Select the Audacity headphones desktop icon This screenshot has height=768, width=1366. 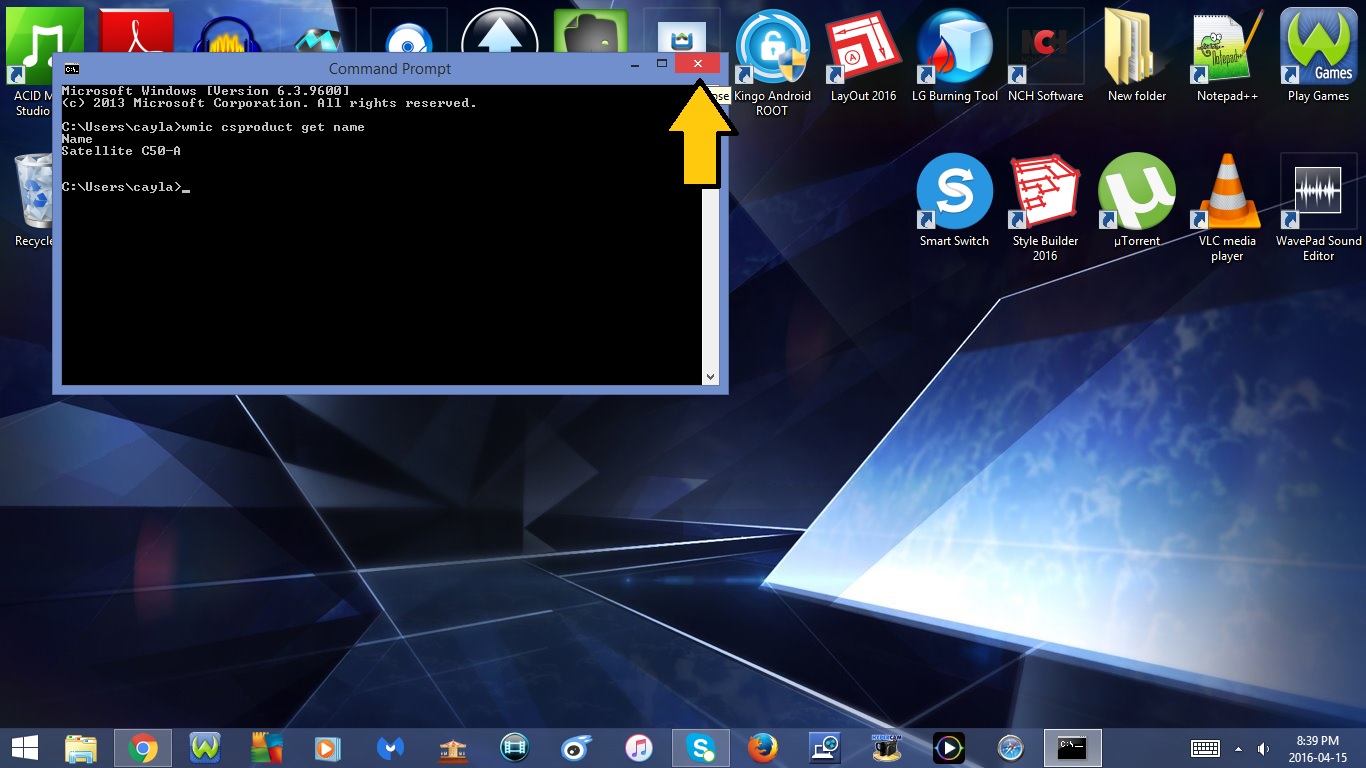point(227,32)
